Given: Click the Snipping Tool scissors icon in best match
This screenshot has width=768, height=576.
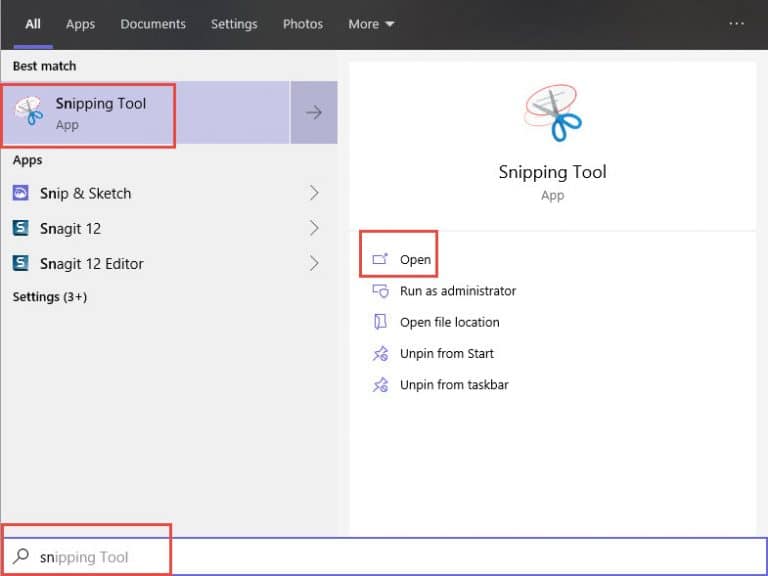Looking at the screenshot, I should pos(29,111).
